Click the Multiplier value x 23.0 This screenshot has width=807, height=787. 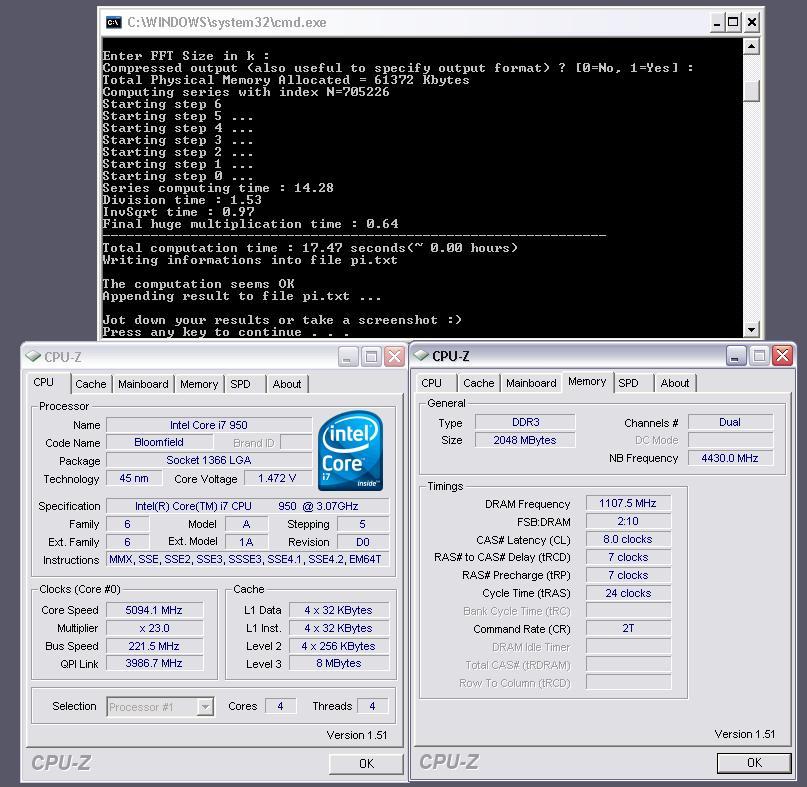click(x=154, y=628)
